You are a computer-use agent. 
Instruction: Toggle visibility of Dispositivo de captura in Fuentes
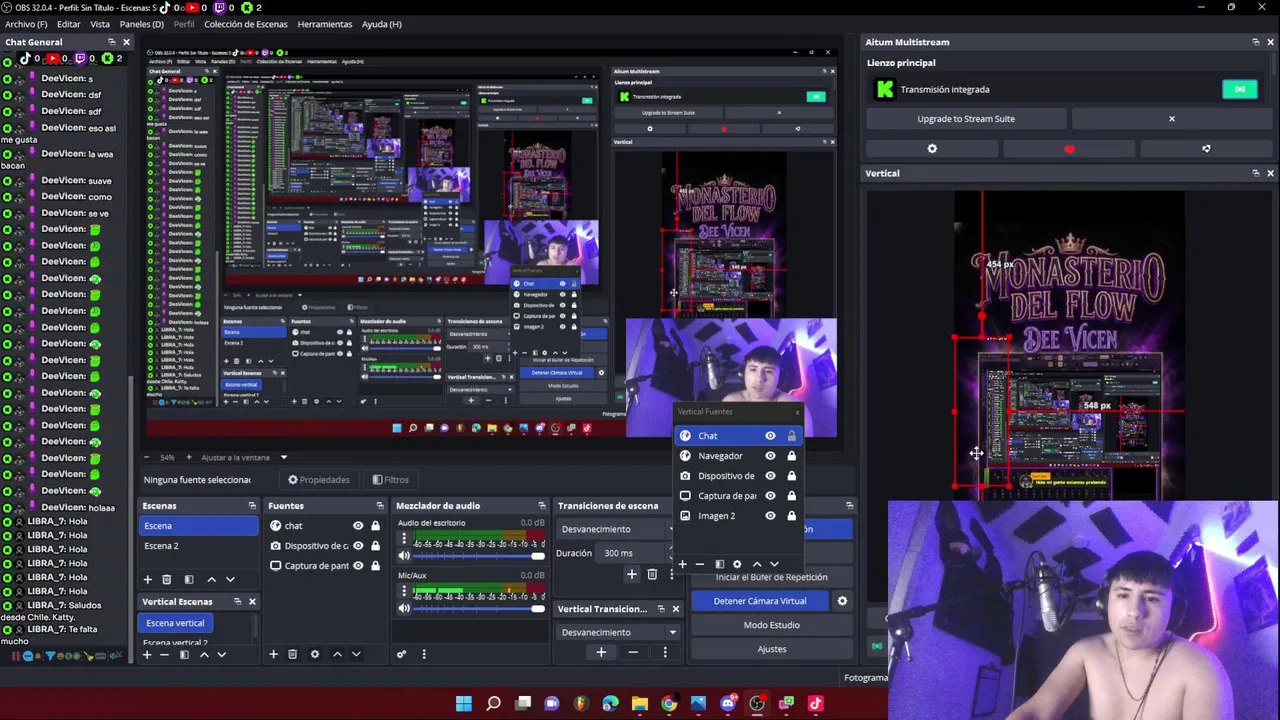(358, 546)
